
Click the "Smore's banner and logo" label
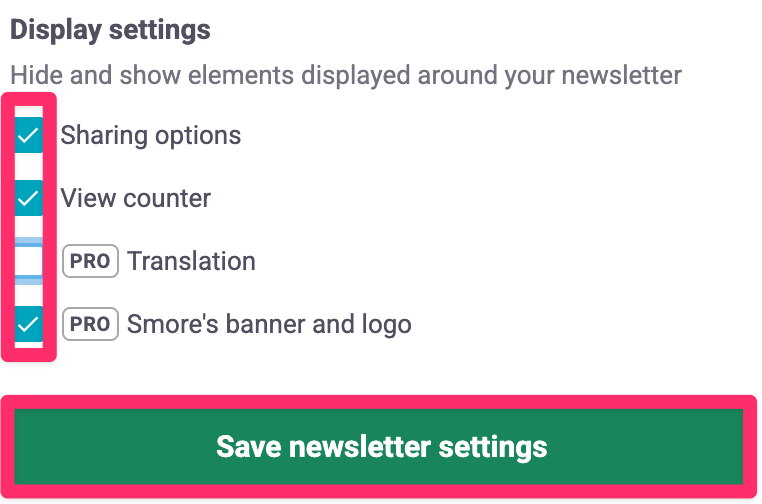point(269,324)
